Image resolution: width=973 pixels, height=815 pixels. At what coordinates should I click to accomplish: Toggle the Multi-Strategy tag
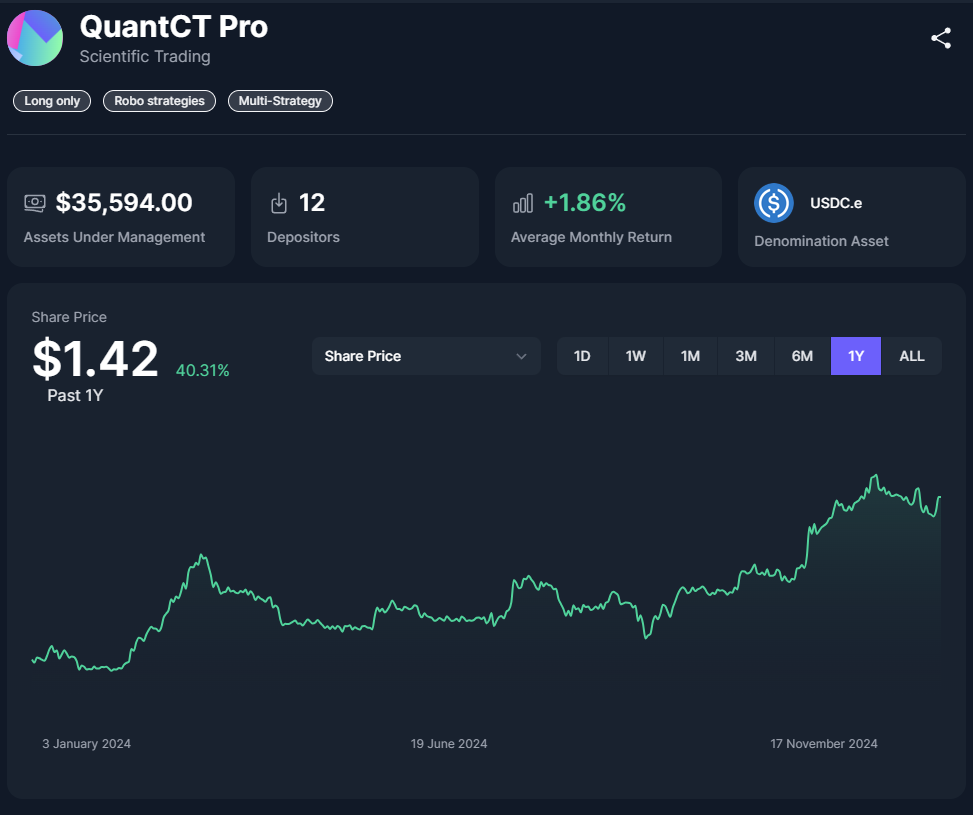click(x=280, y=100)
